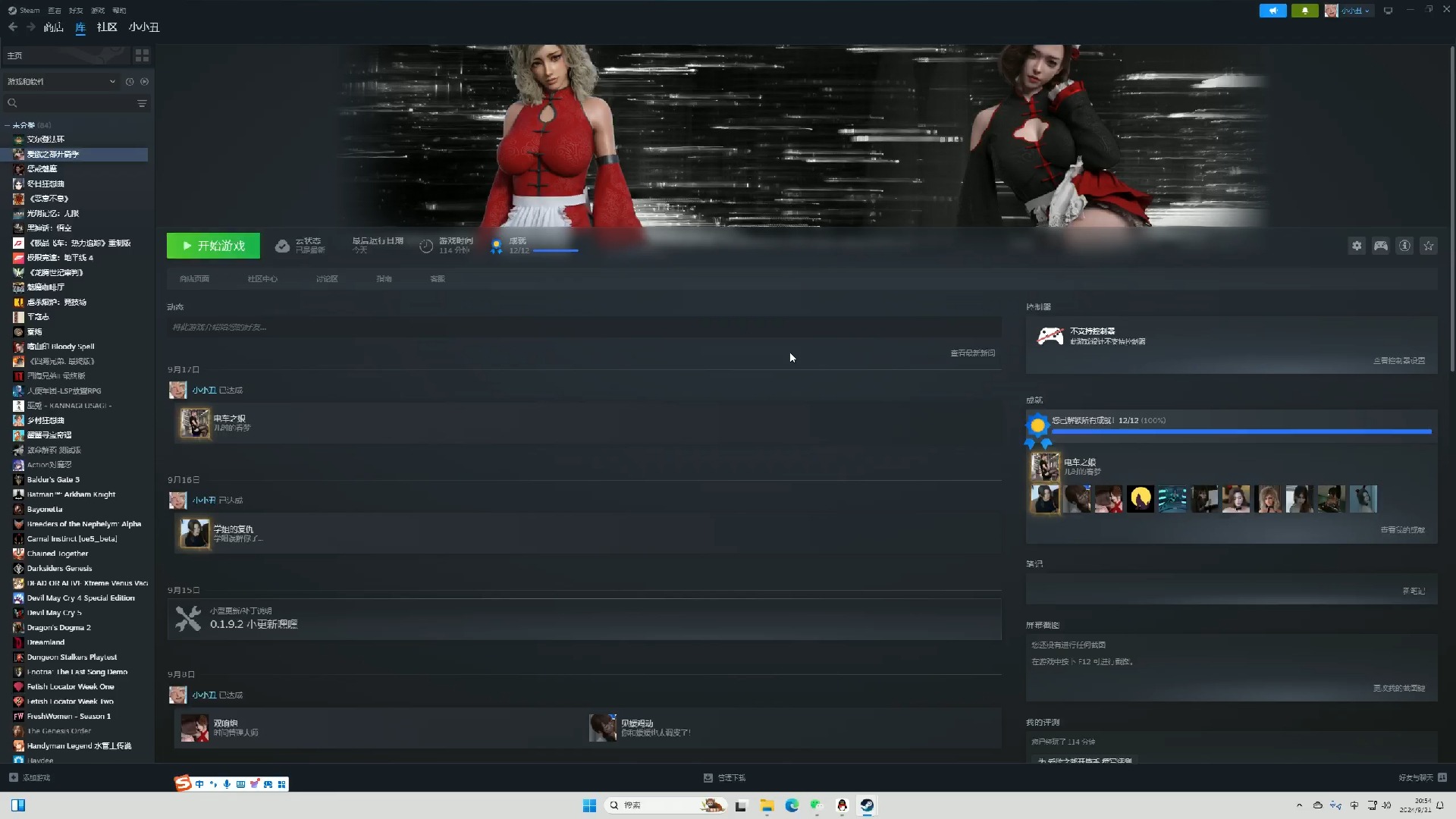Click the view controller settings link

click(x=1399, y=361)
